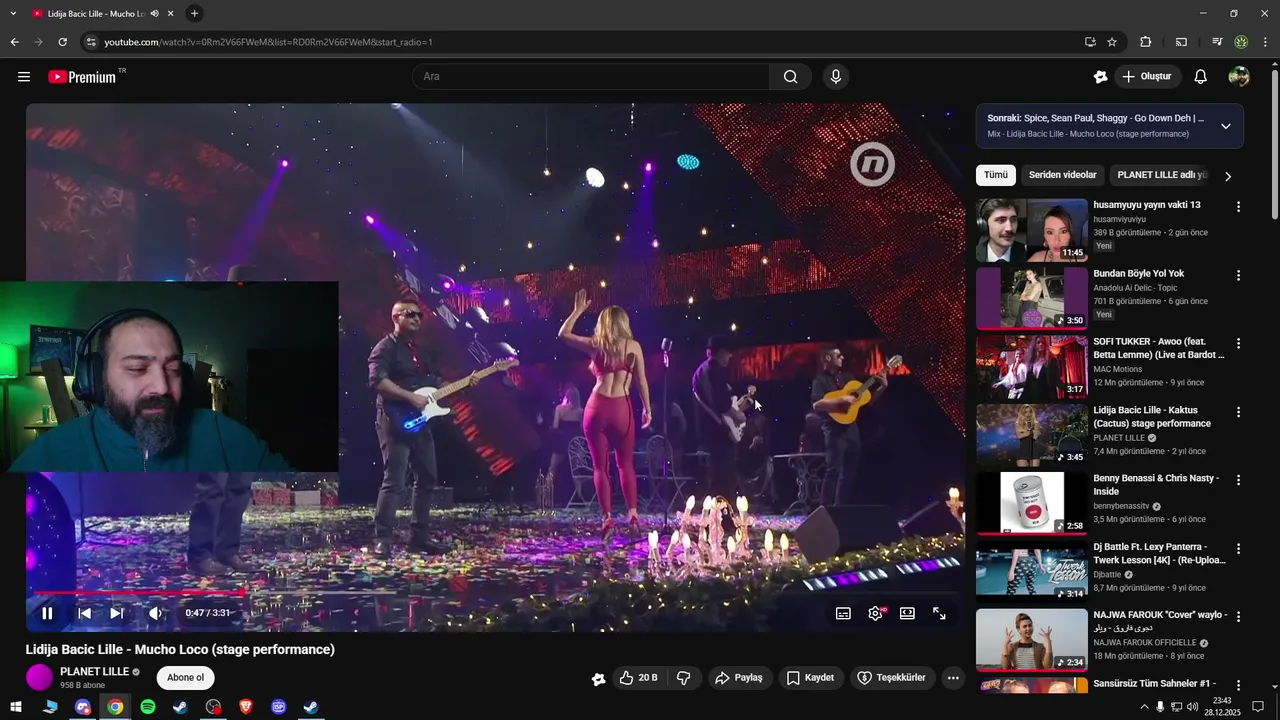Image resolution: width=1280 pixels, height=720 pixels.
Task: Click the search magnifier button
Action: (x=790, y=77)
